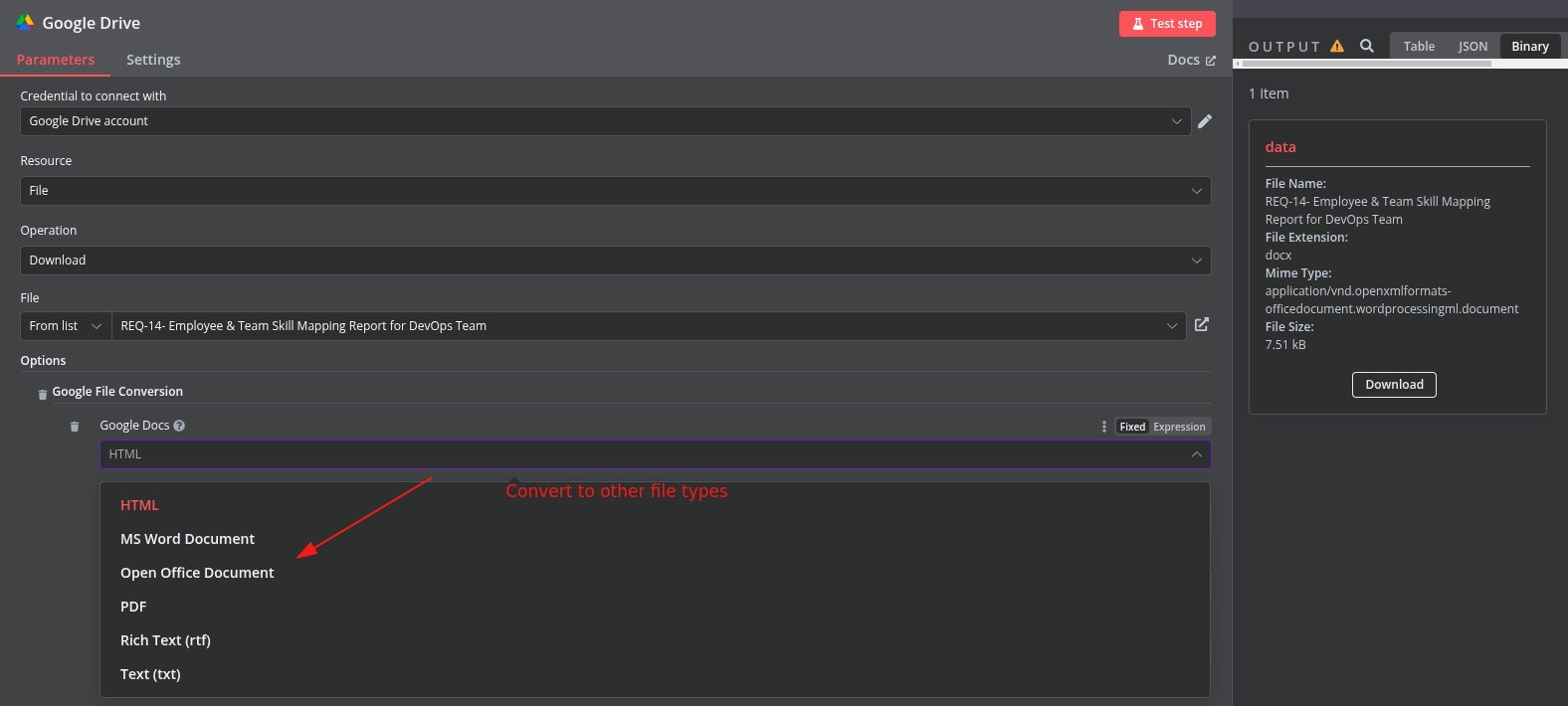
Task: Expand the Resource dropdown showing File
Action: click(x=616, y=191)
